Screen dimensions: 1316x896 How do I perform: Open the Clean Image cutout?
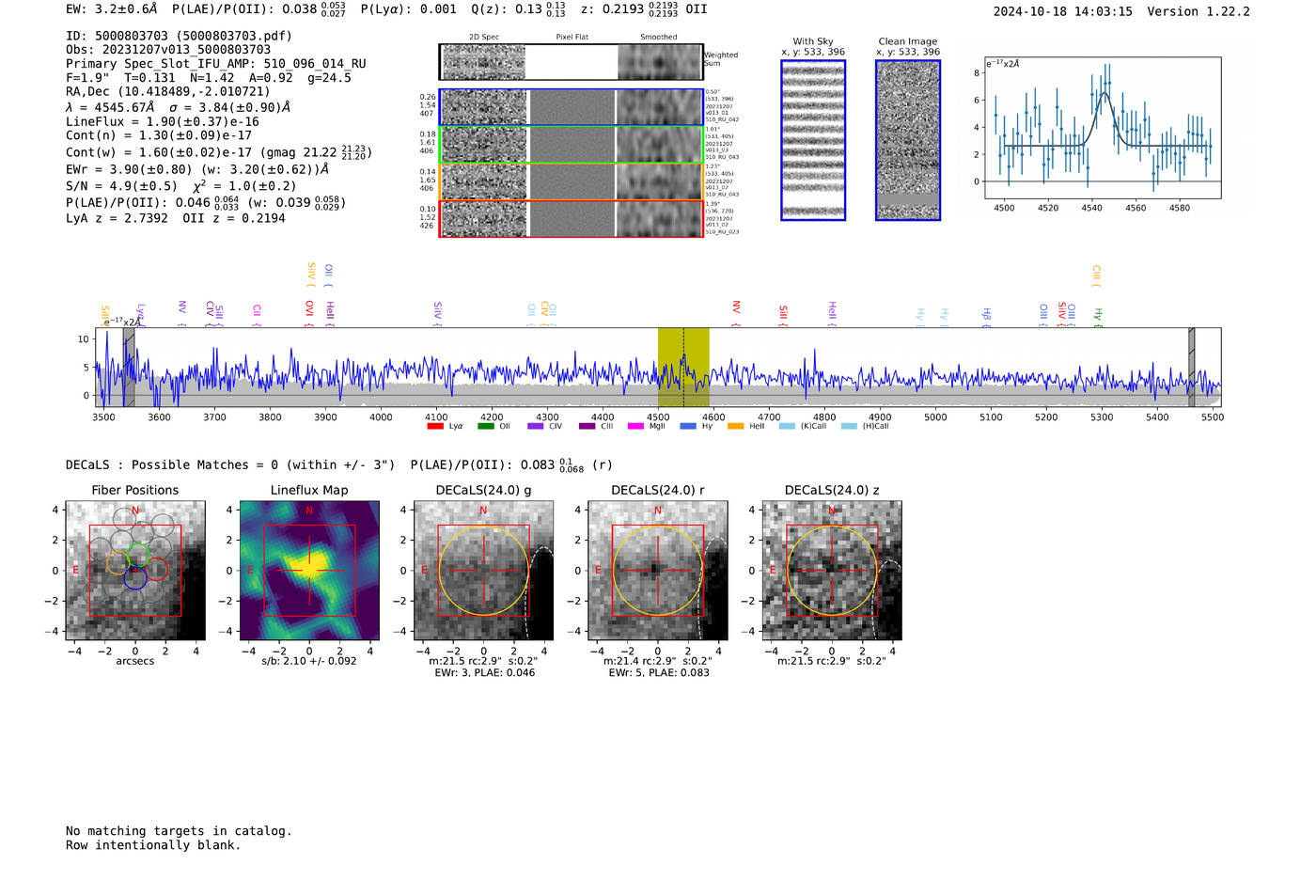click(x=908, y=140)
